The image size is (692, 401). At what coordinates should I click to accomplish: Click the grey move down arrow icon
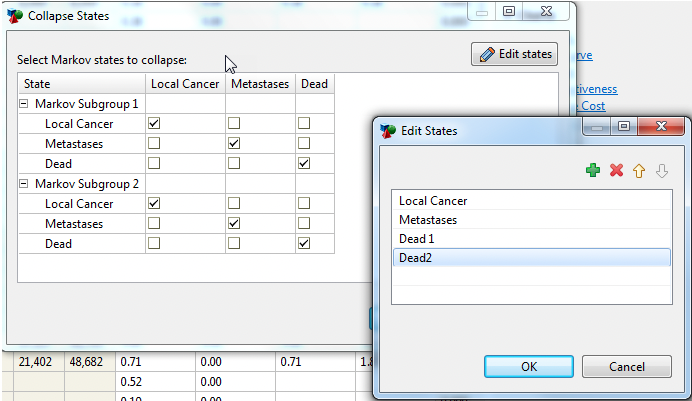[661, 171]
